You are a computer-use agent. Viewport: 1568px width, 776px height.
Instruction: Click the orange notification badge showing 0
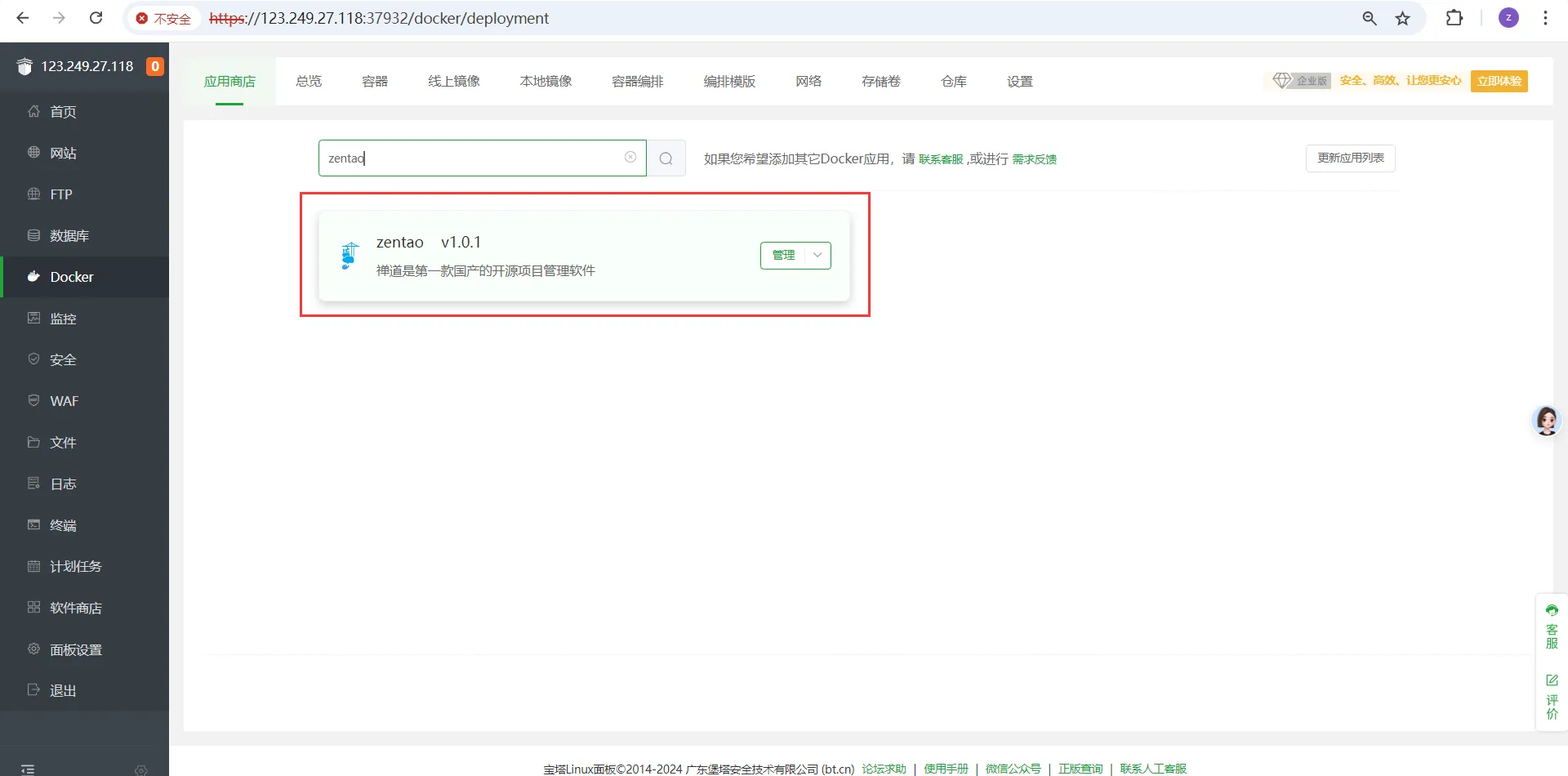(155, 66)
